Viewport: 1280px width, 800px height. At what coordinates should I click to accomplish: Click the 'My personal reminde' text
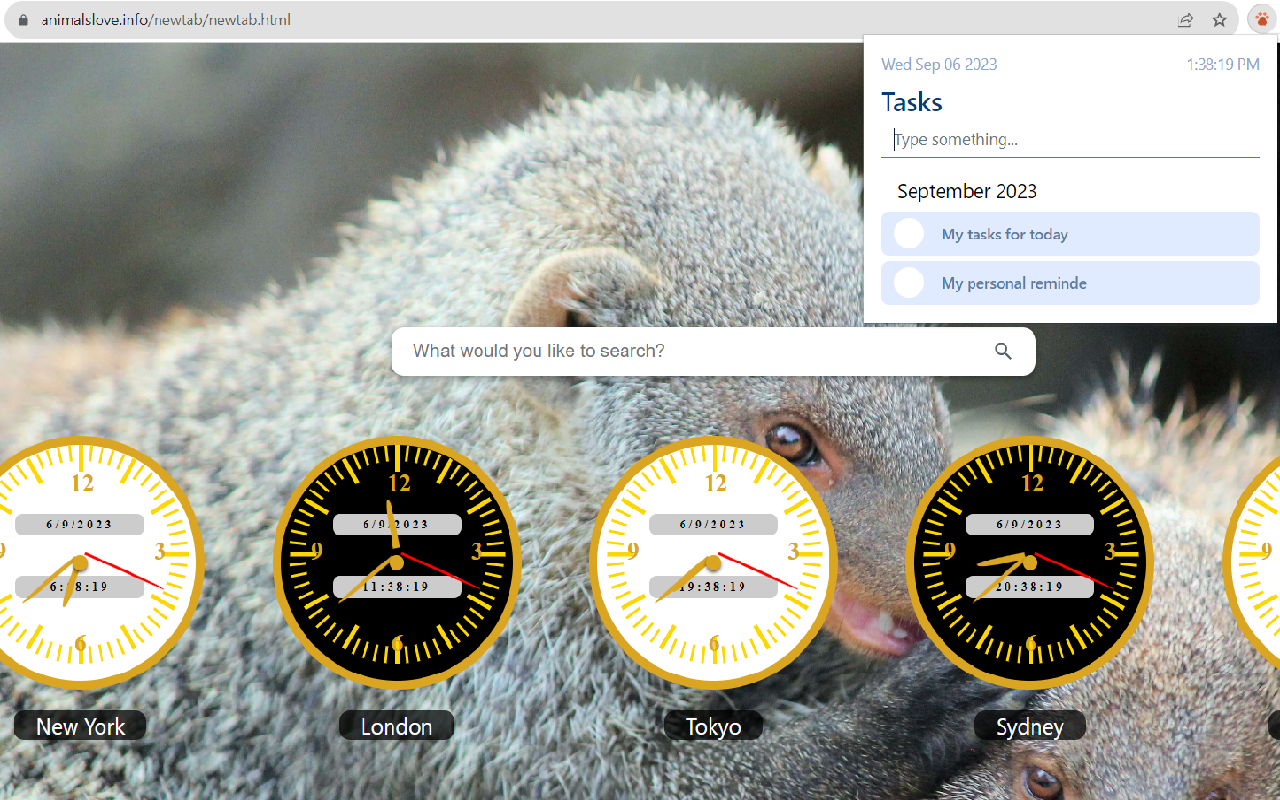pos(1014,283)
